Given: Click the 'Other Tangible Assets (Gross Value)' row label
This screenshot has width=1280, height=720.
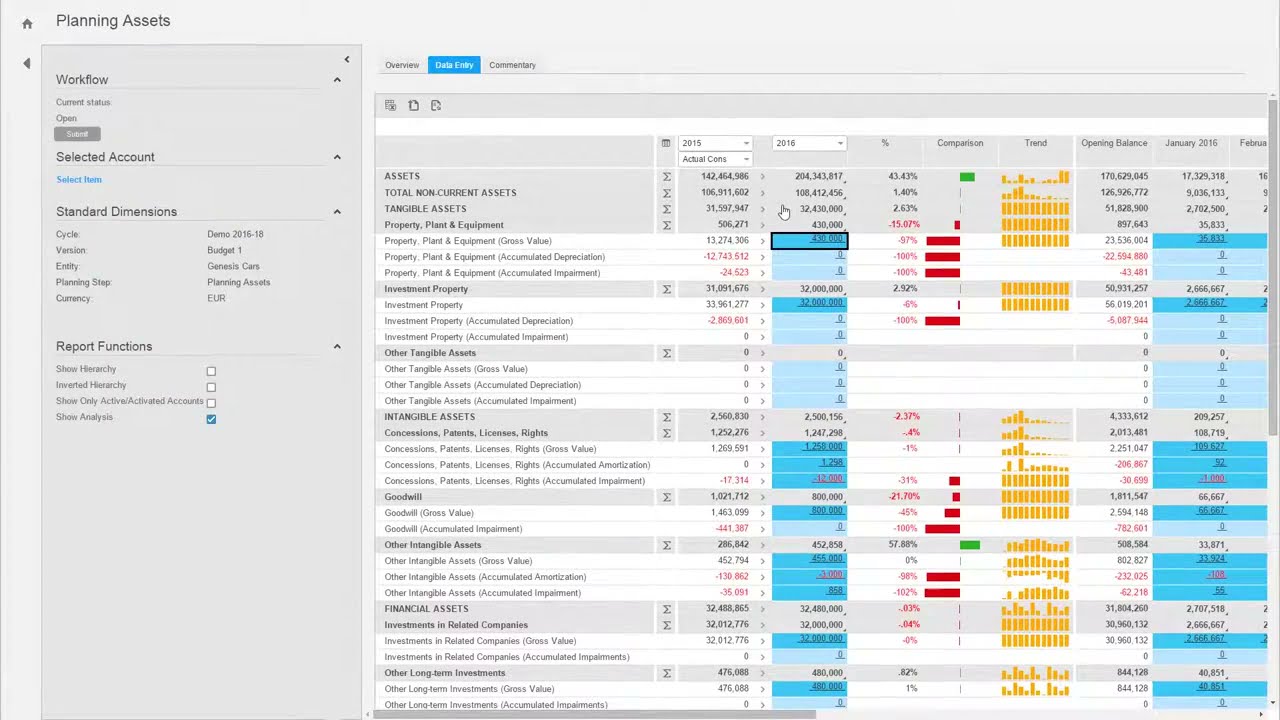Looking at the screenshot, I should 456,369.
